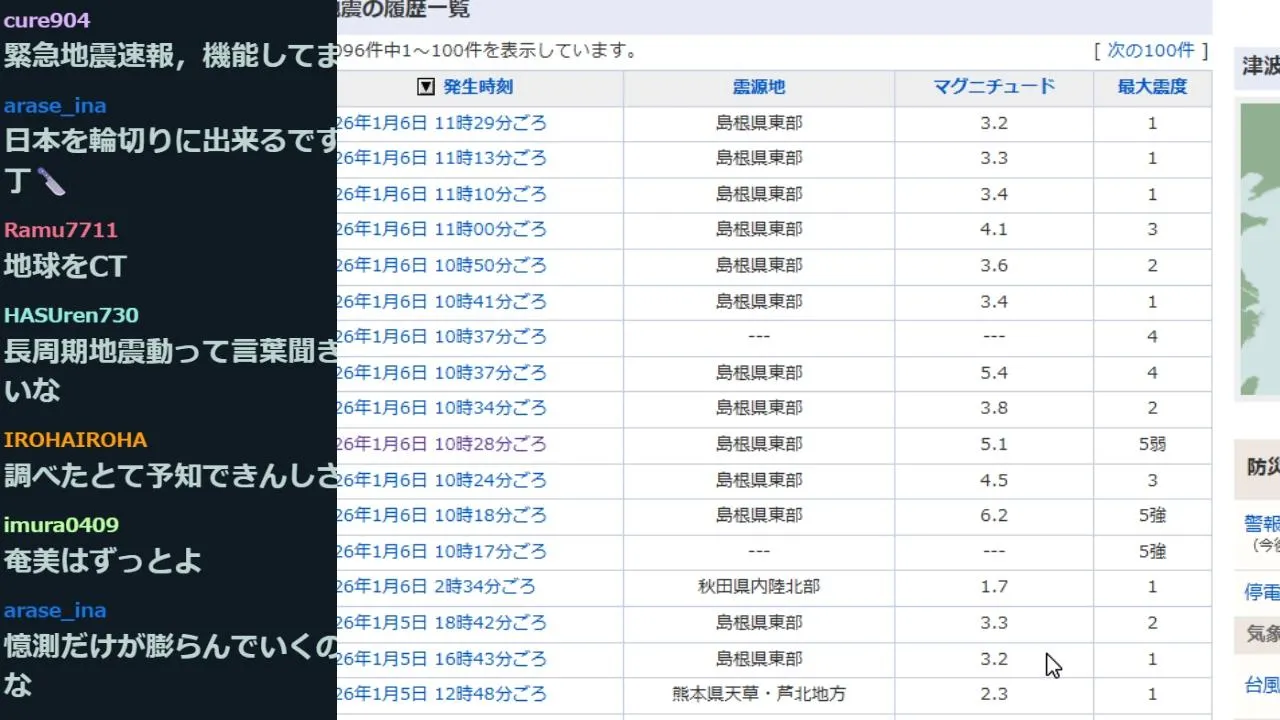The height and width of the screenshot is (720, 1280).
Task: Open the 停電 link in the sidebar
Action: [1262, 592]
